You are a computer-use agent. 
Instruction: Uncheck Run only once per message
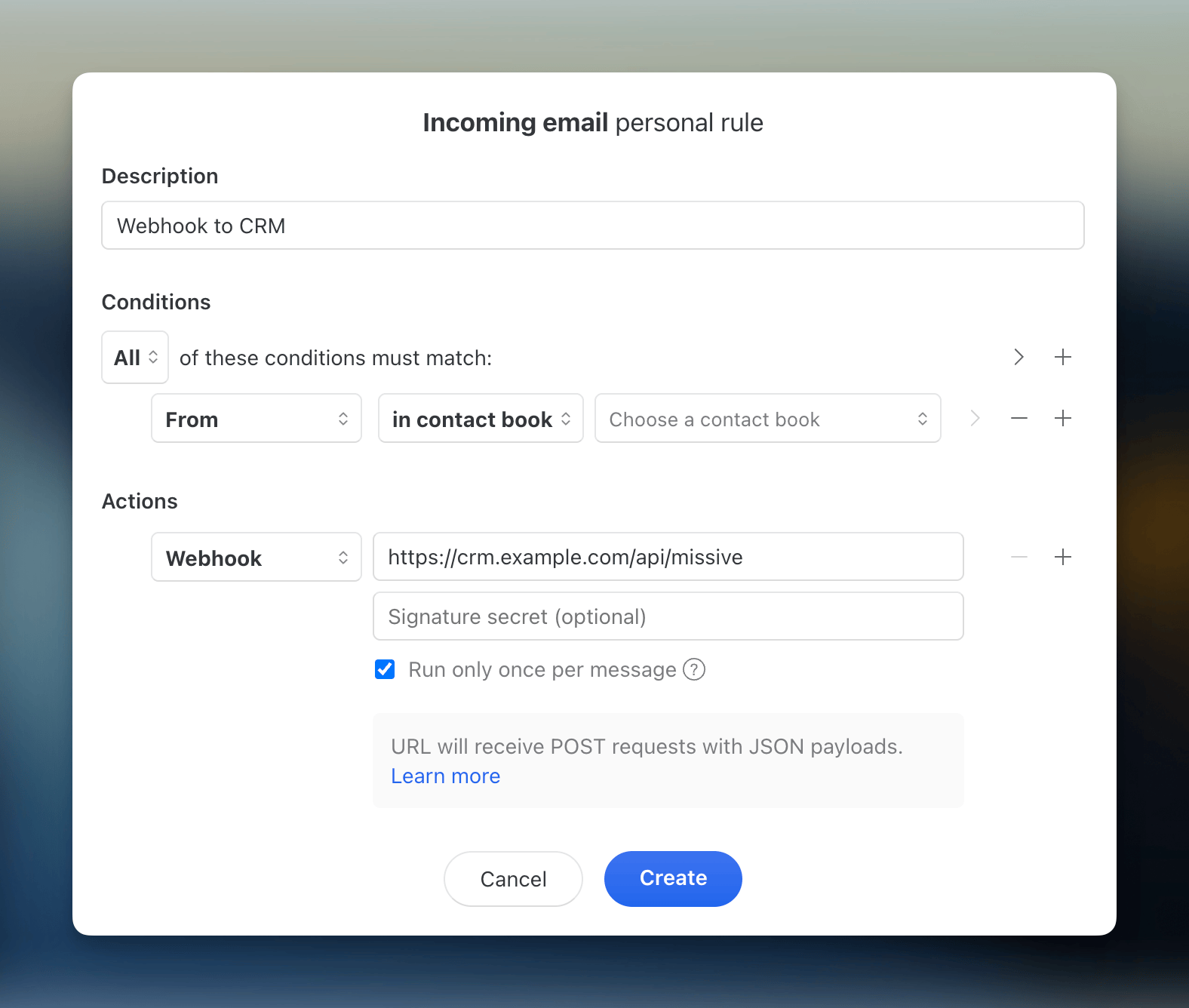point(385,669)
